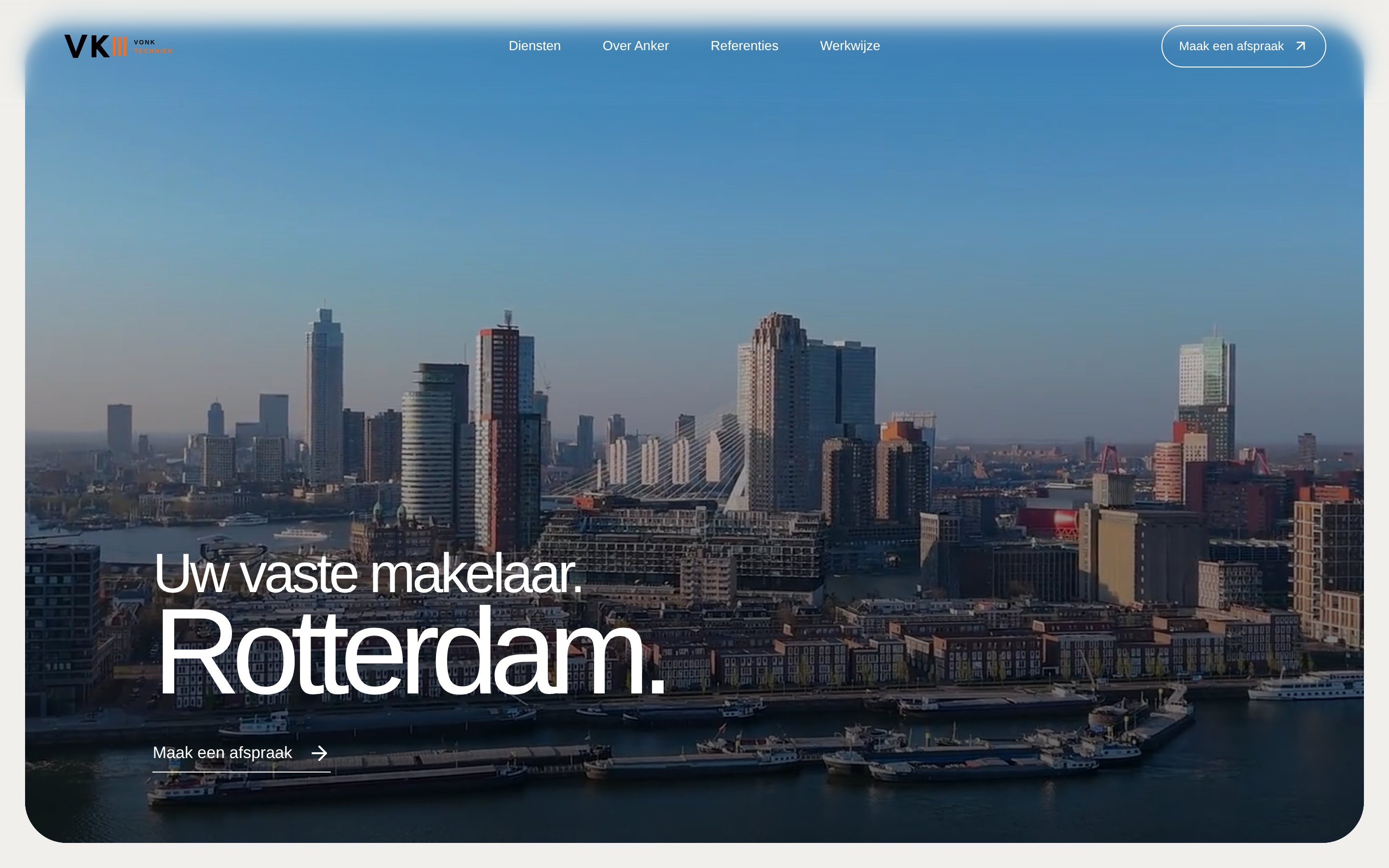Open the Diensten menu item
Screen dimensions: 1389x868
[x=534, y=46]
